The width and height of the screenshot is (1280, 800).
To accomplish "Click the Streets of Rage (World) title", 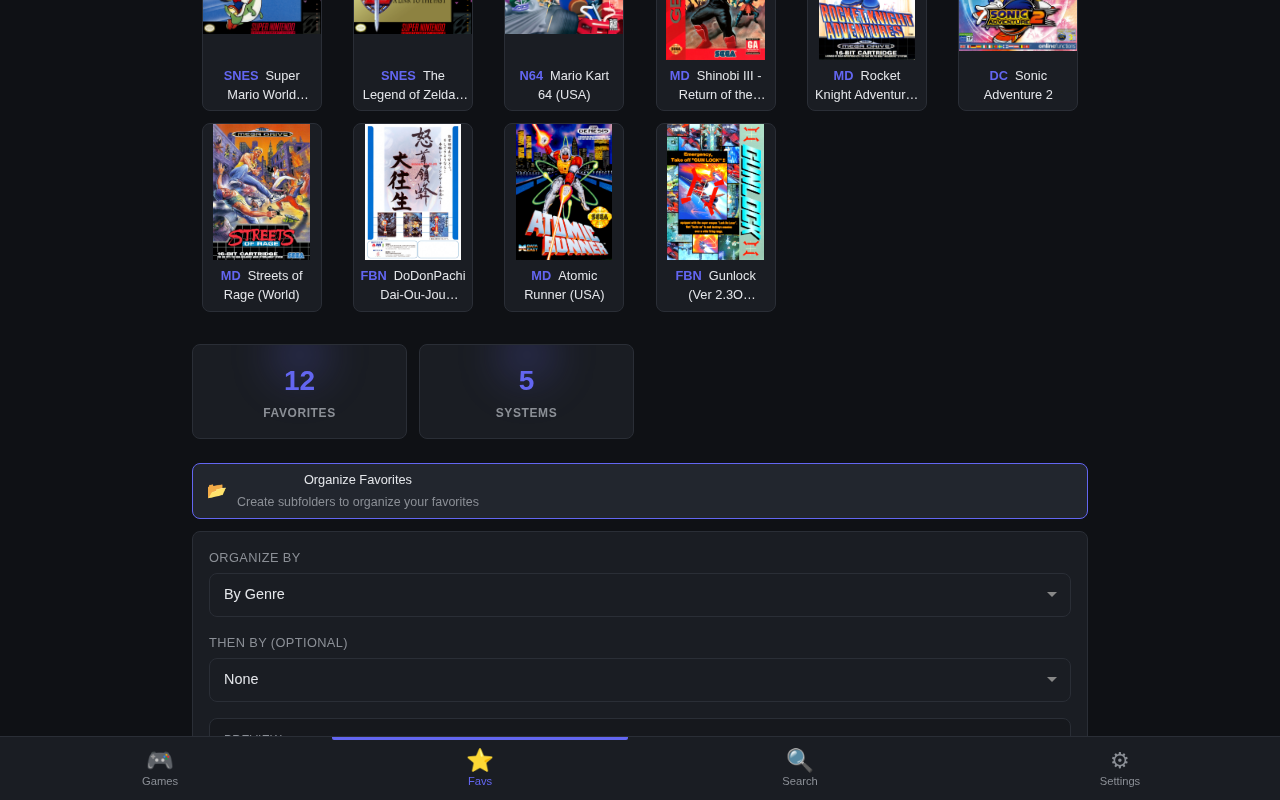I will pyautogui.click(x=262, y=285).
